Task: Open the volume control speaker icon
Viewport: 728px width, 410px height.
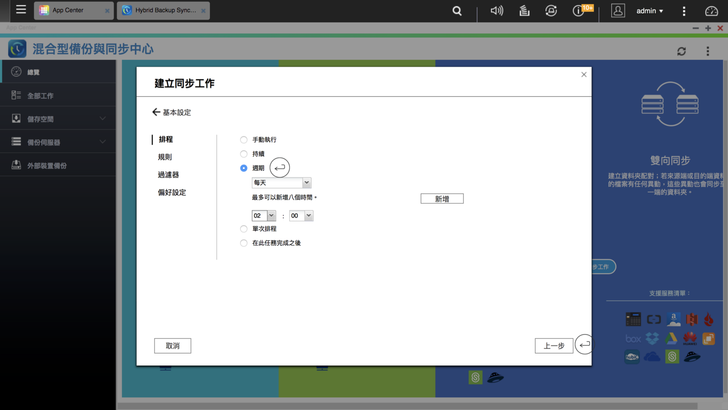Action: click(x=497, y=10)
